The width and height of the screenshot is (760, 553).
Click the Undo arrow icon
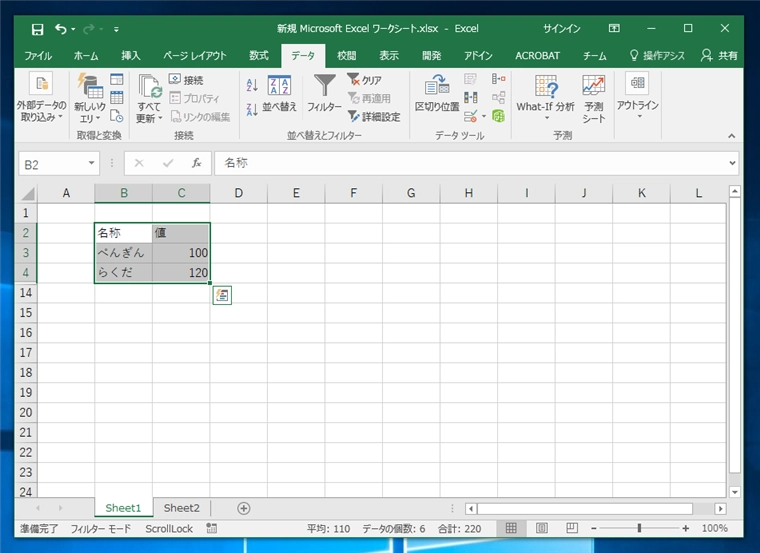(61, 29)
